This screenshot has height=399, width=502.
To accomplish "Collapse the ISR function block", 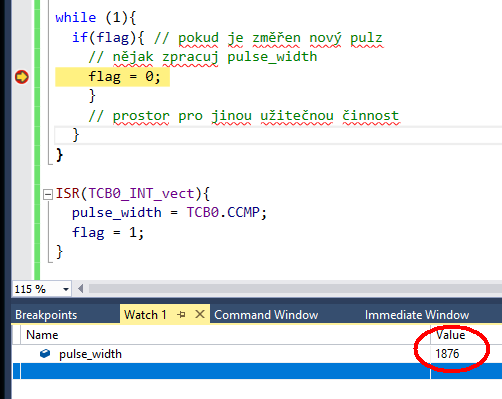I will coord(48,194).
